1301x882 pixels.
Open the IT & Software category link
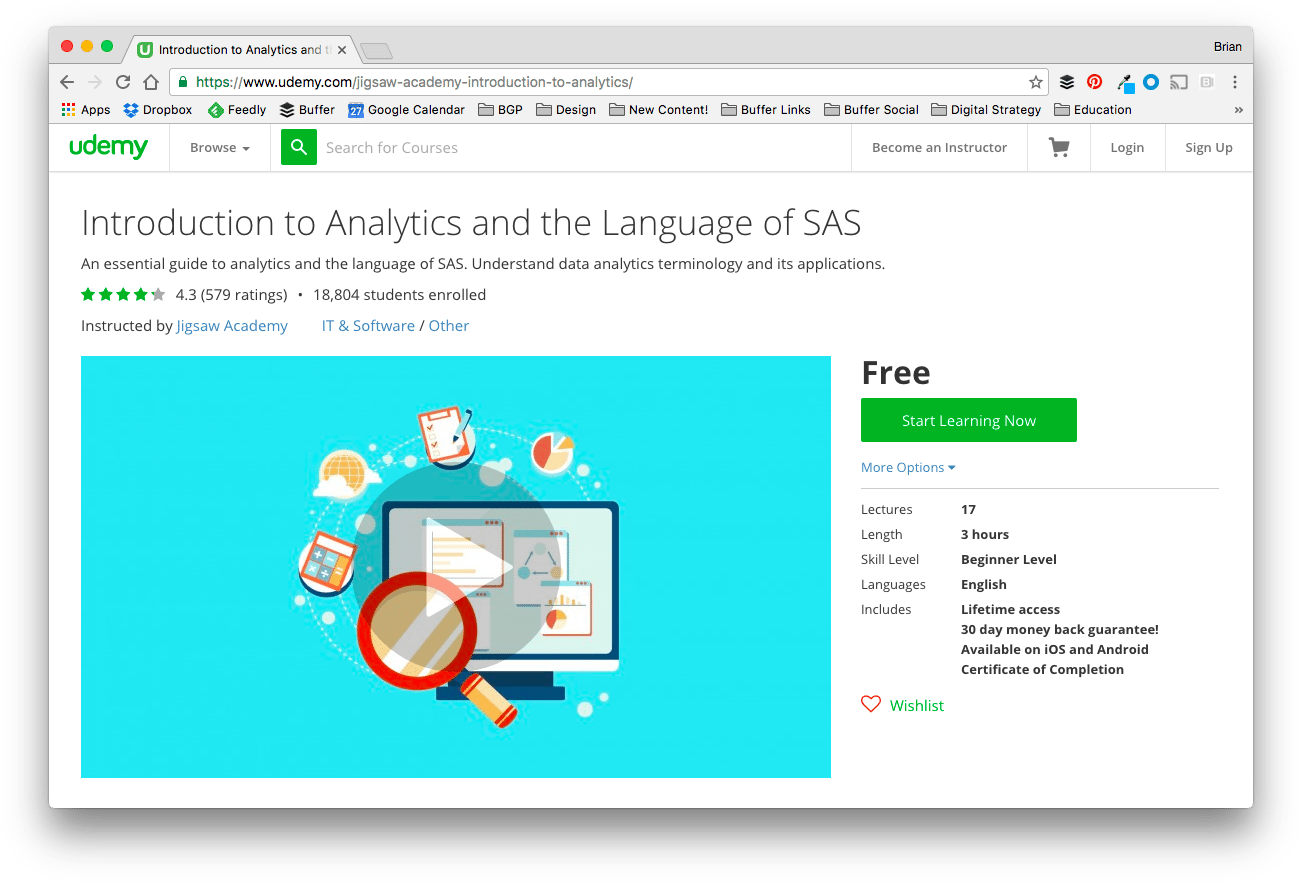(368, 325)
